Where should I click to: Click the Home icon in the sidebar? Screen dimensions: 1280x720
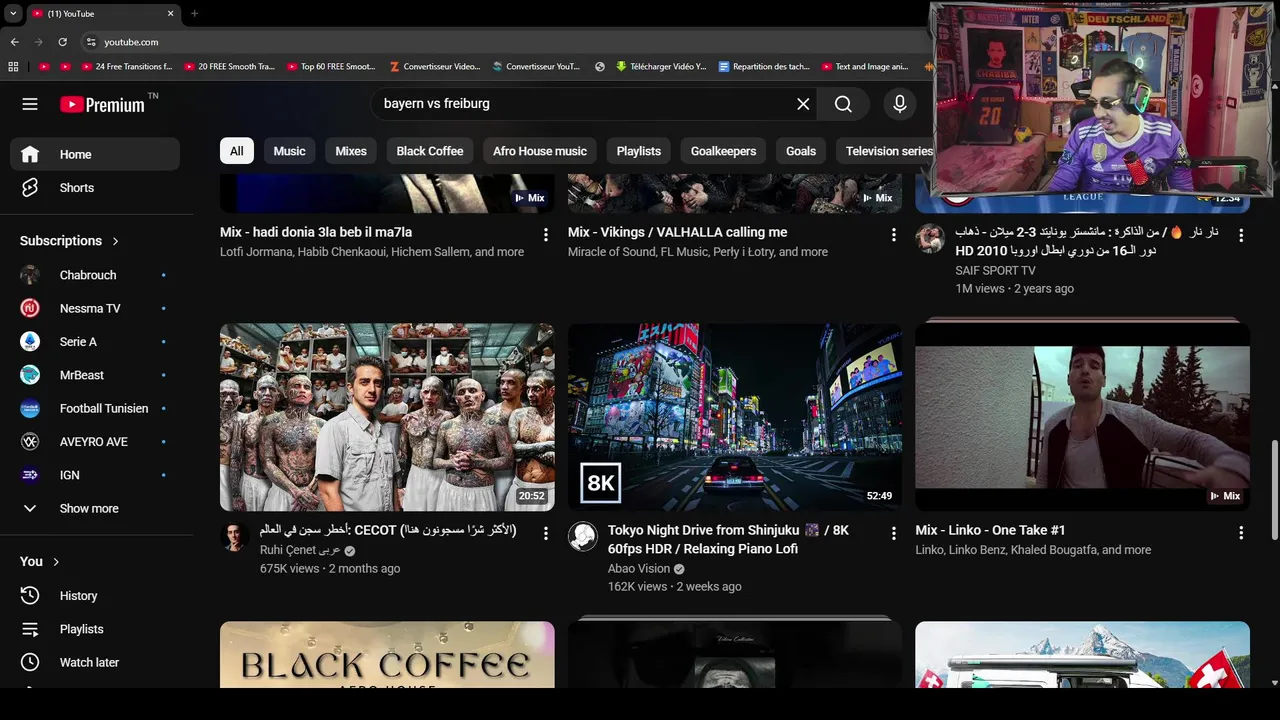pos(30,154)
